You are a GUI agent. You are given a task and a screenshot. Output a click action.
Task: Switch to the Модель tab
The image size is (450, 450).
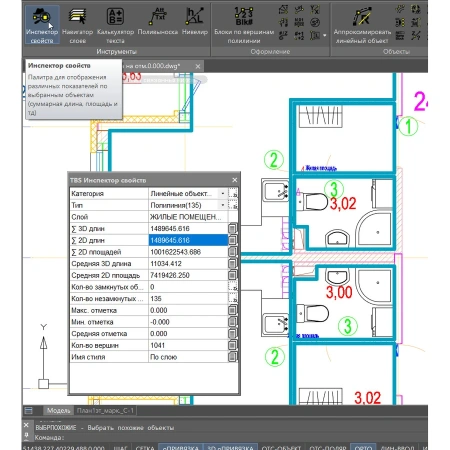[x=58, y=410]
